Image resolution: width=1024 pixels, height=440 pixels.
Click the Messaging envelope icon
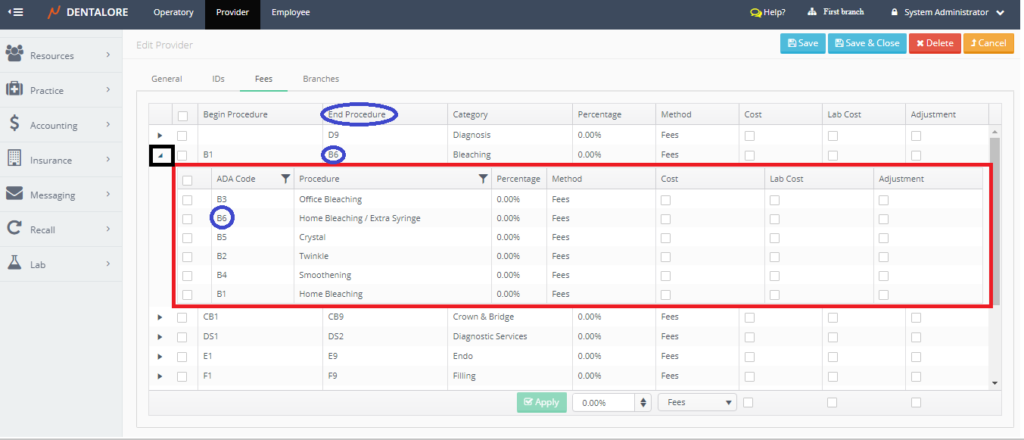point(15,193)
